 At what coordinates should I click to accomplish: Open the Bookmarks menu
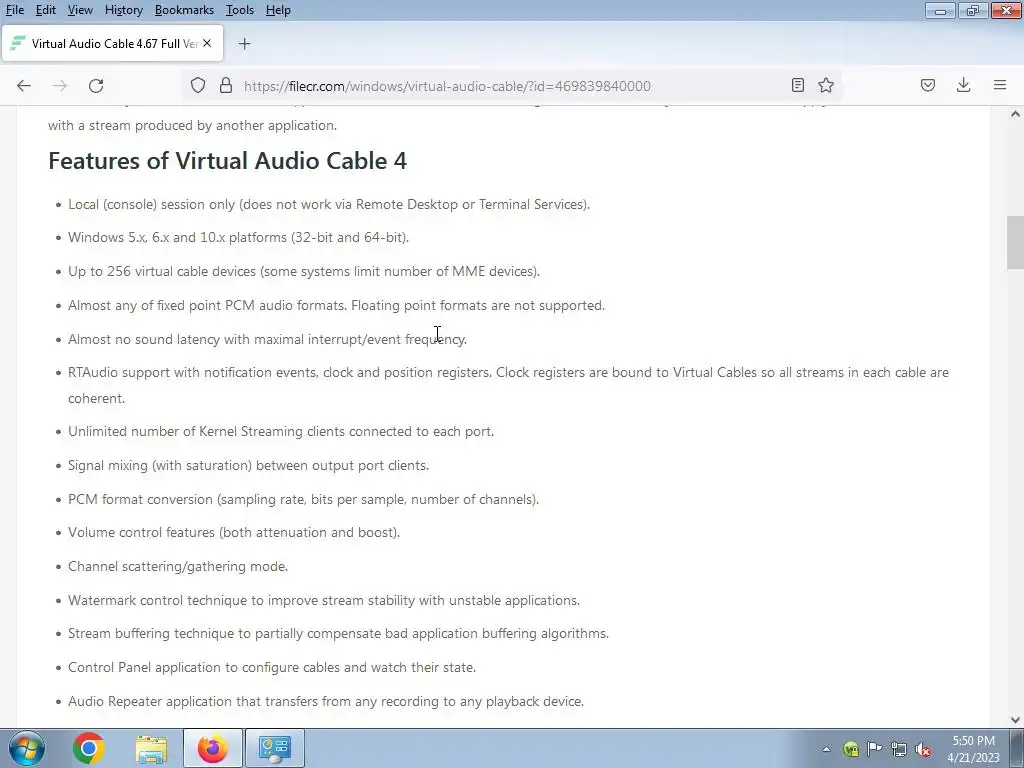(184, 10)
